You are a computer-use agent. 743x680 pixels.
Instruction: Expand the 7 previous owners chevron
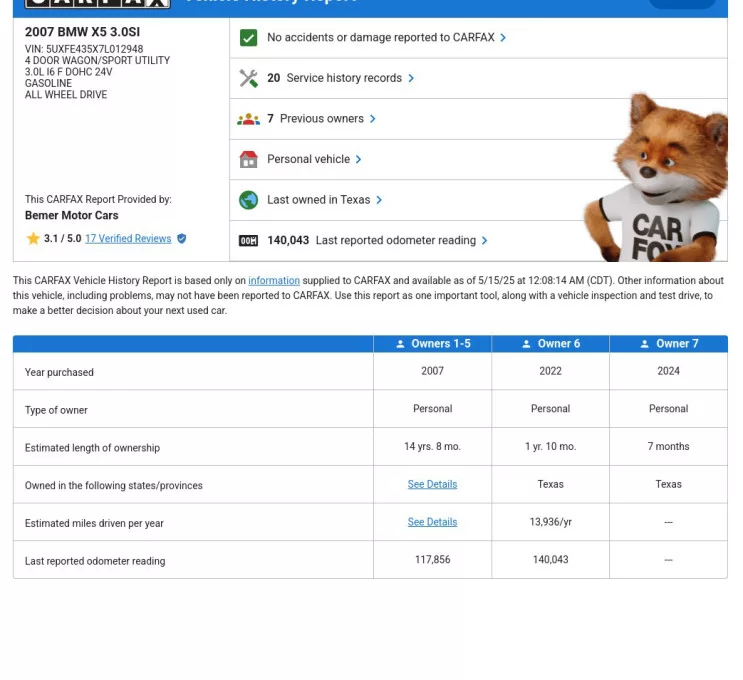[373, 119]
